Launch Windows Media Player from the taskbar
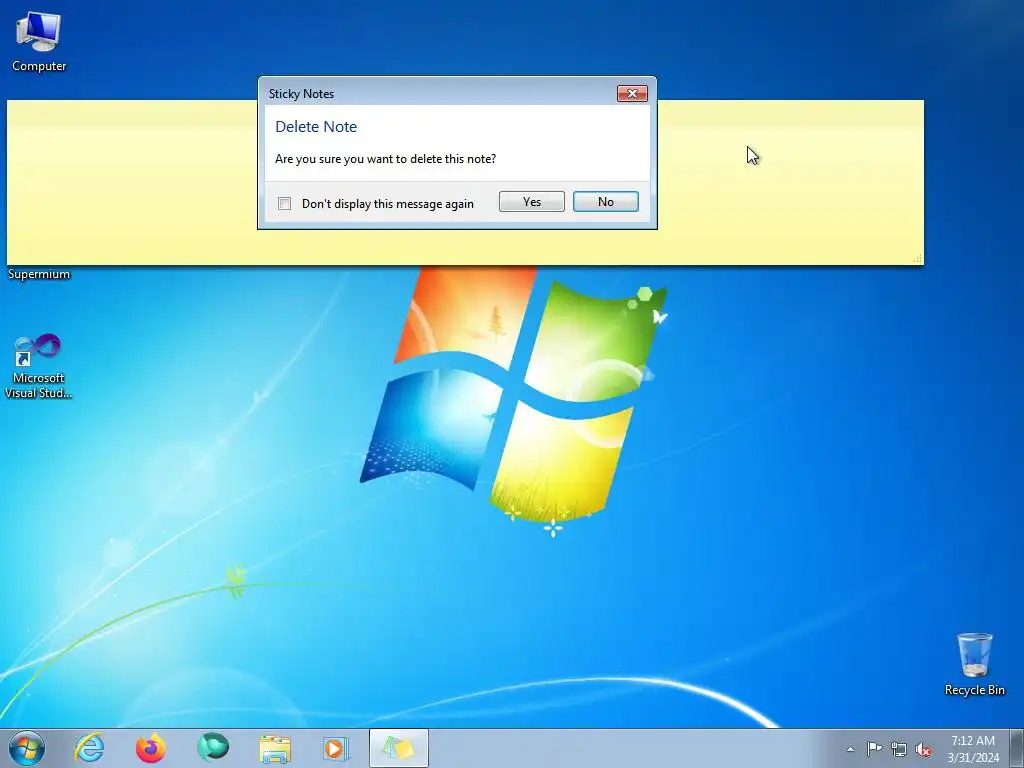 336,748
